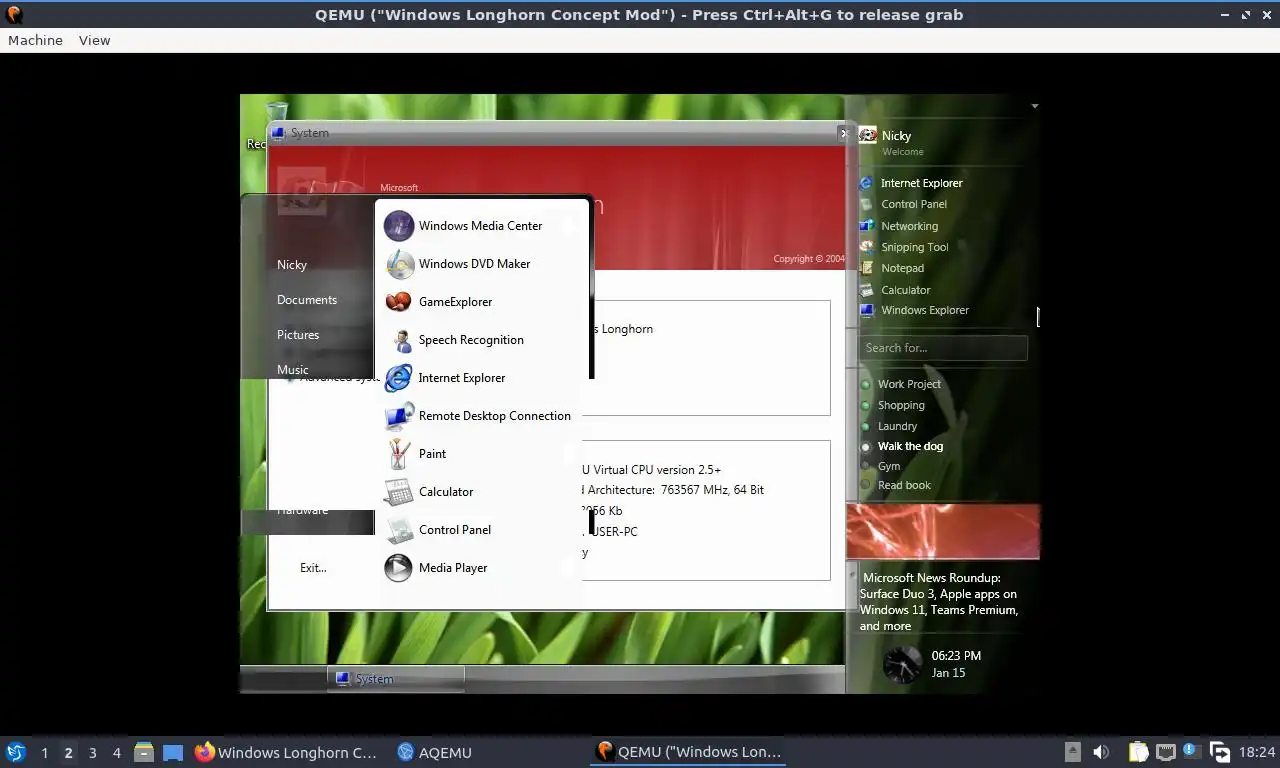Open Control Panel icon in start menu
1280x768 pixels.
[x=398, y=530]
